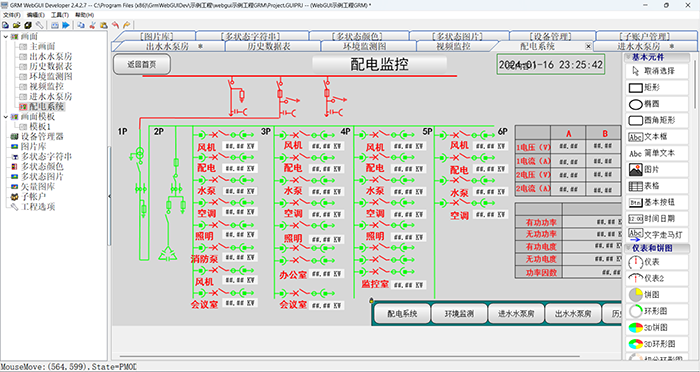The height and width of the screenshot is (372, 700).
Task: Click the cut scissors toolbar icon
Action: click(x=93, y=25)
